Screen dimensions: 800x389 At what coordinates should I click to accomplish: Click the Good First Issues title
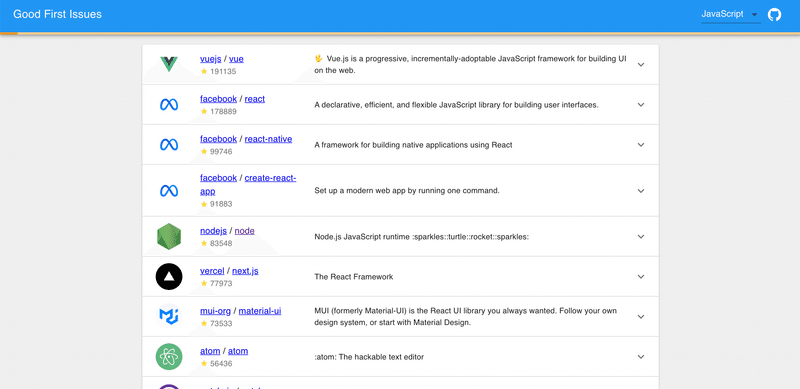(x=57, y=14)
